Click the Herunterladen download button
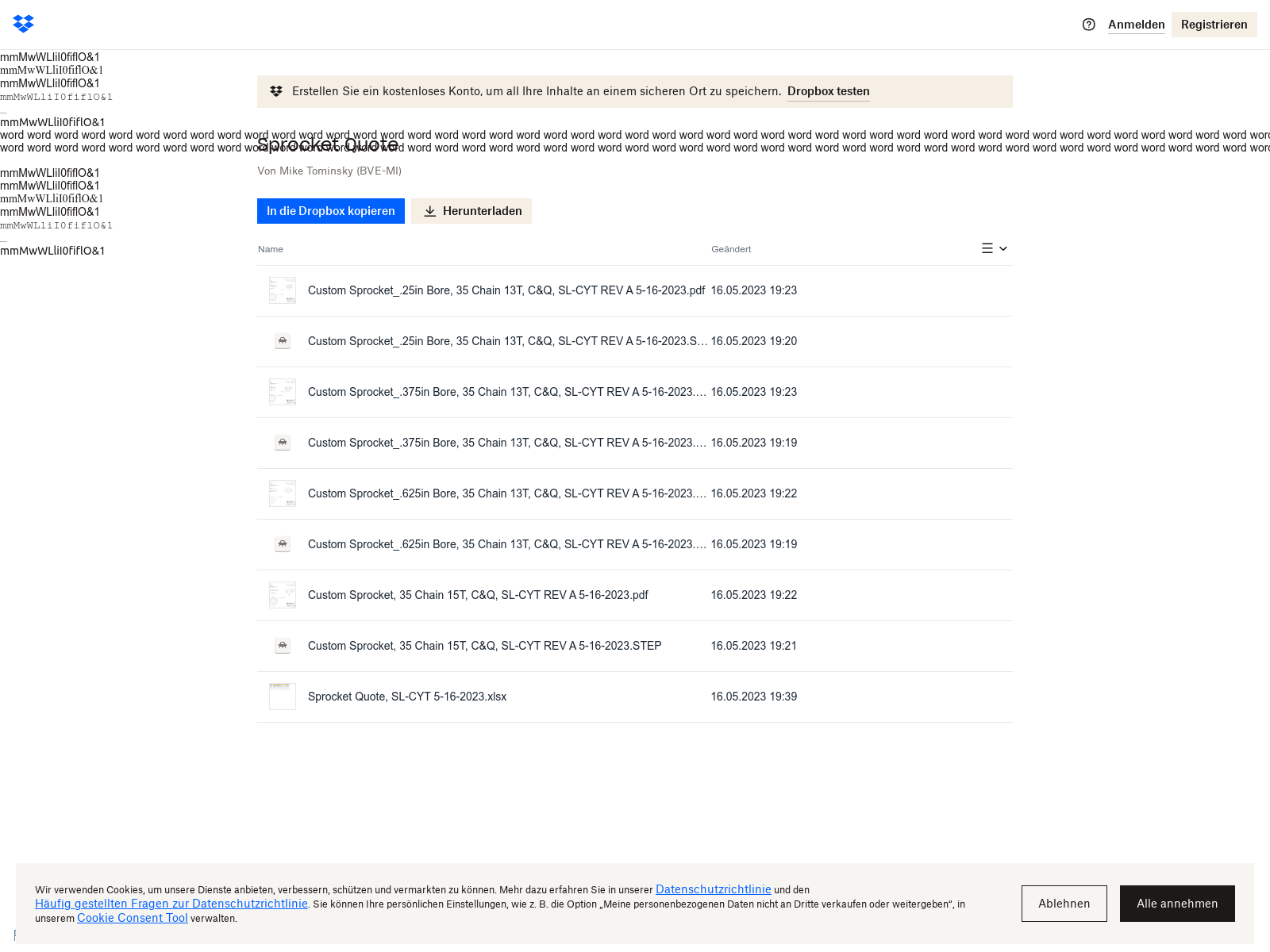 [x=471, y=211]
